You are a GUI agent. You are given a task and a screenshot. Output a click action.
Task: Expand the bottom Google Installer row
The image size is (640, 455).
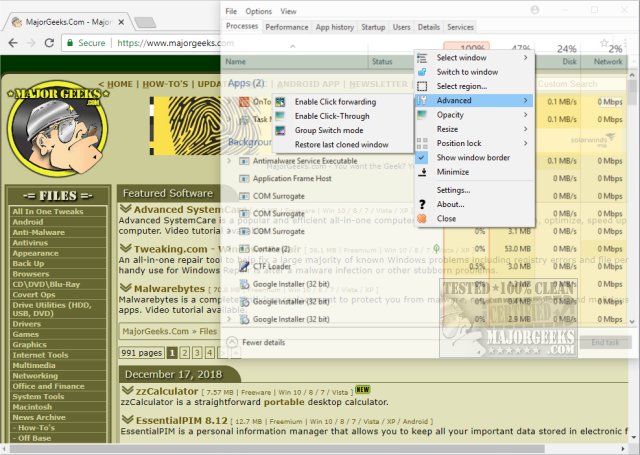[x=229, y=319]
